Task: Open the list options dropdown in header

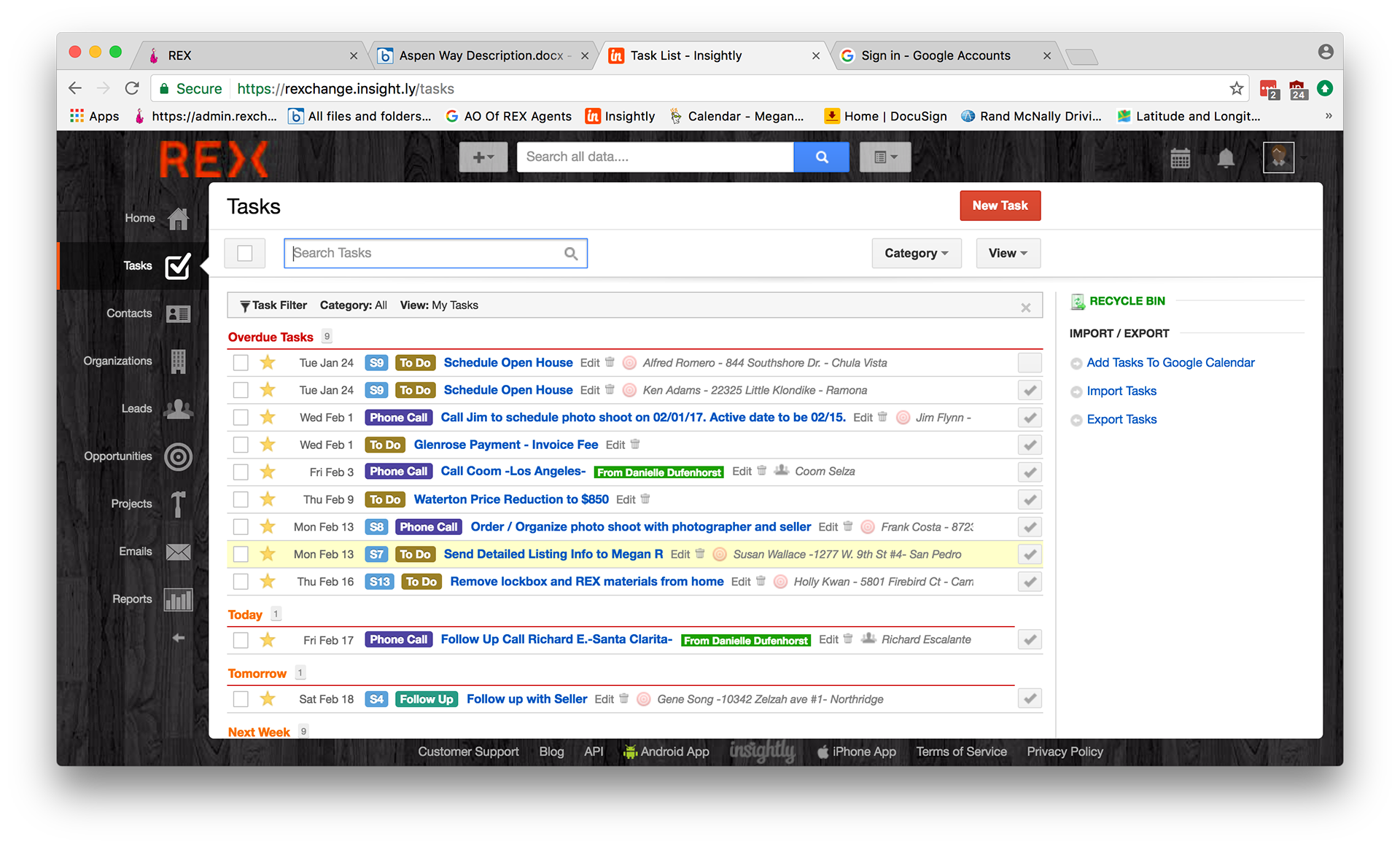Action: pyautogui.click(x=885, y=157)
